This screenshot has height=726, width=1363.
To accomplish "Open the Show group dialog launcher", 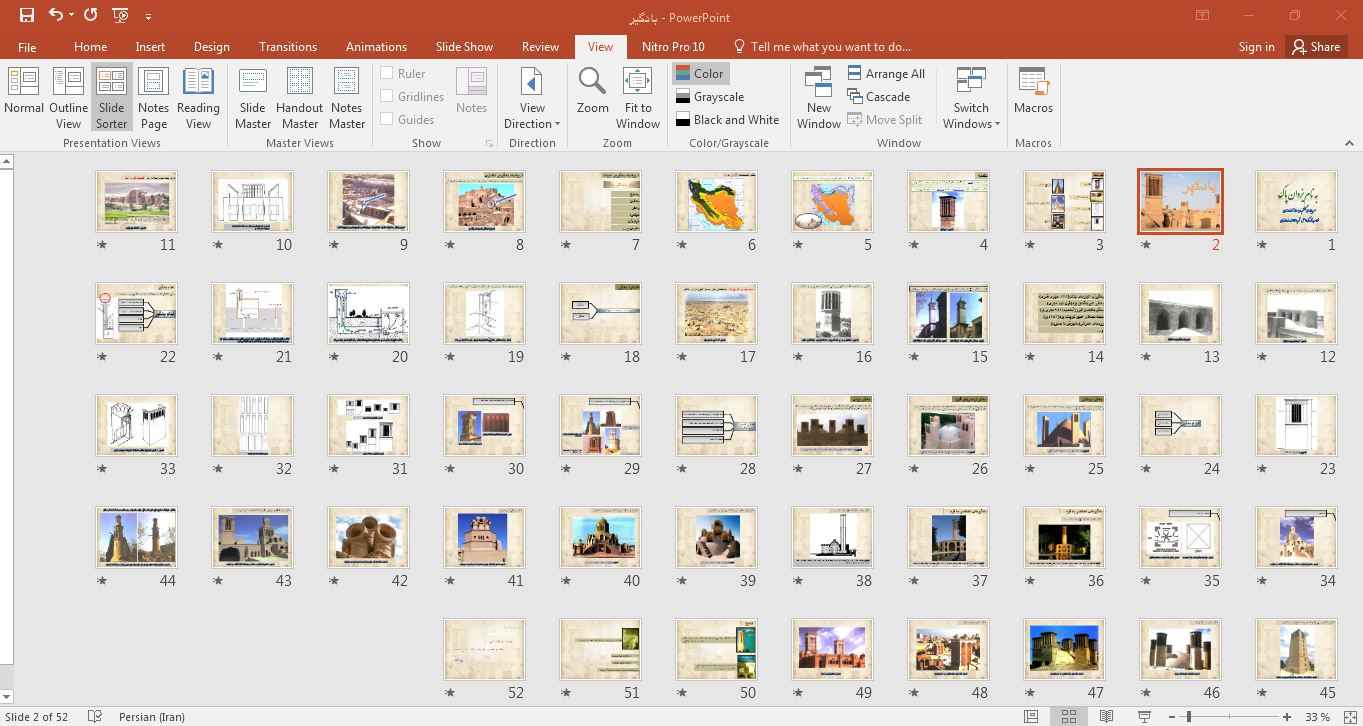I will 489,144.
